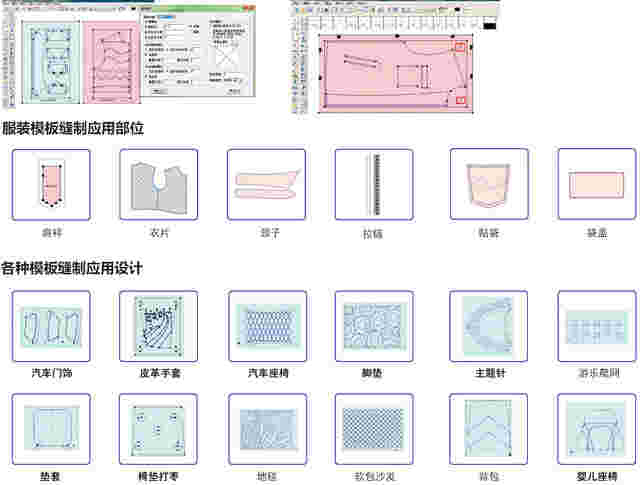Open the 婴儿座椅 design thumbnail
Viewport: 642px width, 485px height.
pos(597,429)
